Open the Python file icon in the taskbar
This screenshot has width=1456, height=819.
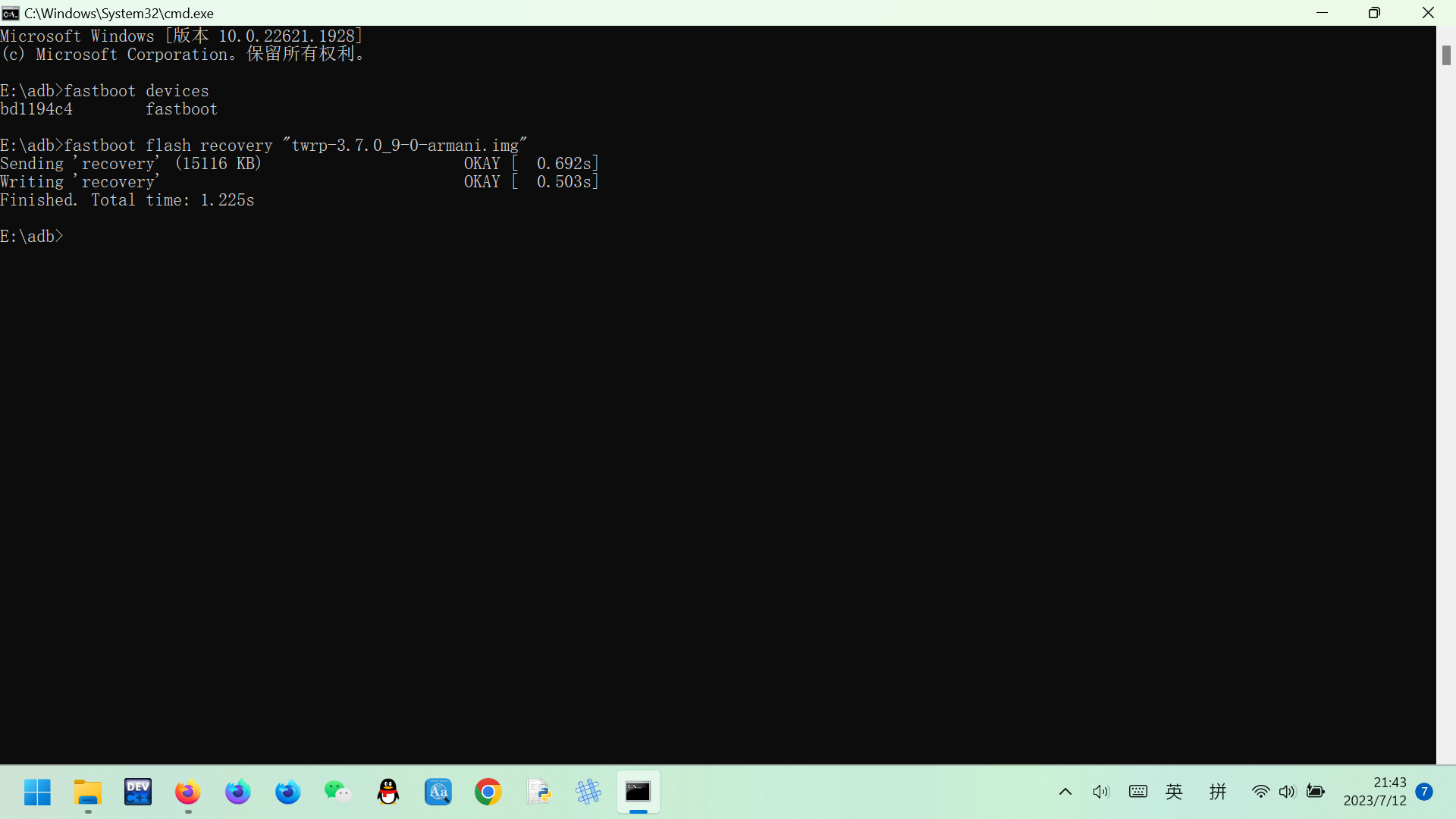pyautogui.click(x=538, y=792)
